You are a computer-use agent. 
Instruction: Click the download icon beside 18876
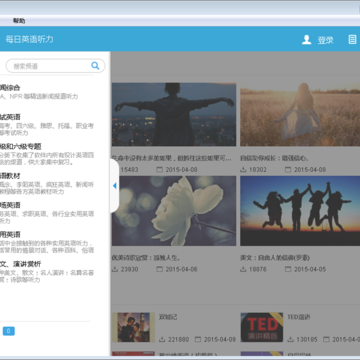click(243, 269)
